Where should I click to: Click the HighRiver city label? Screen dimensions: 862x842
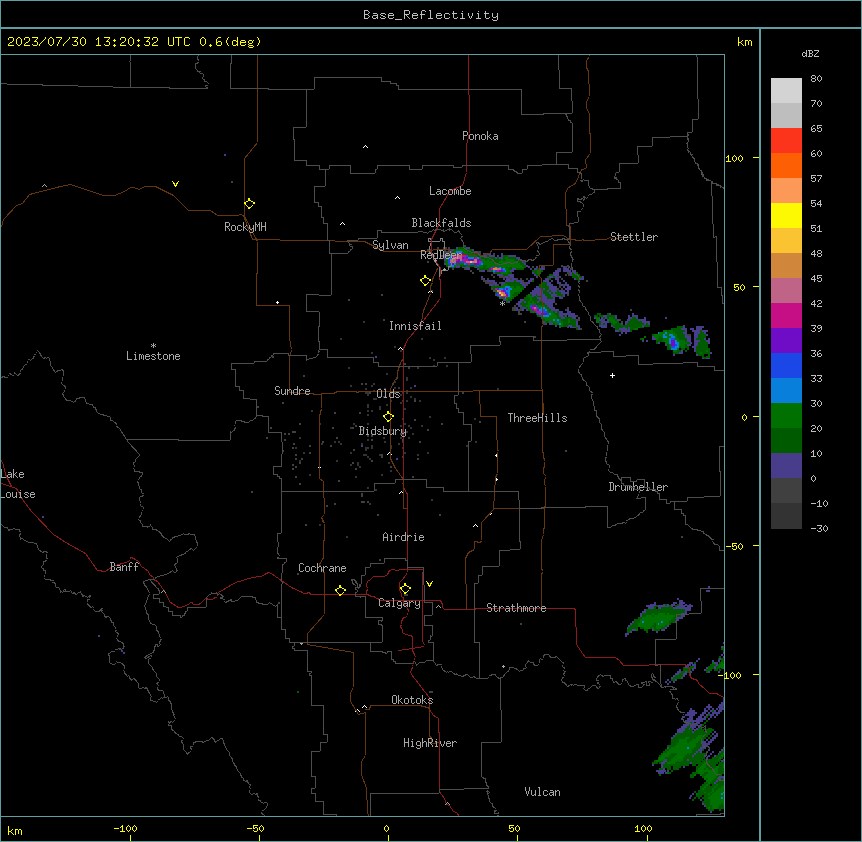[430, 743]
